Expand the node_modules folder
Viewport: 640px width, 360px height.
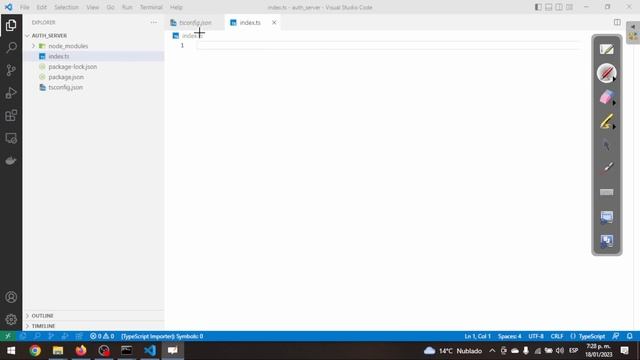[33, 46]
